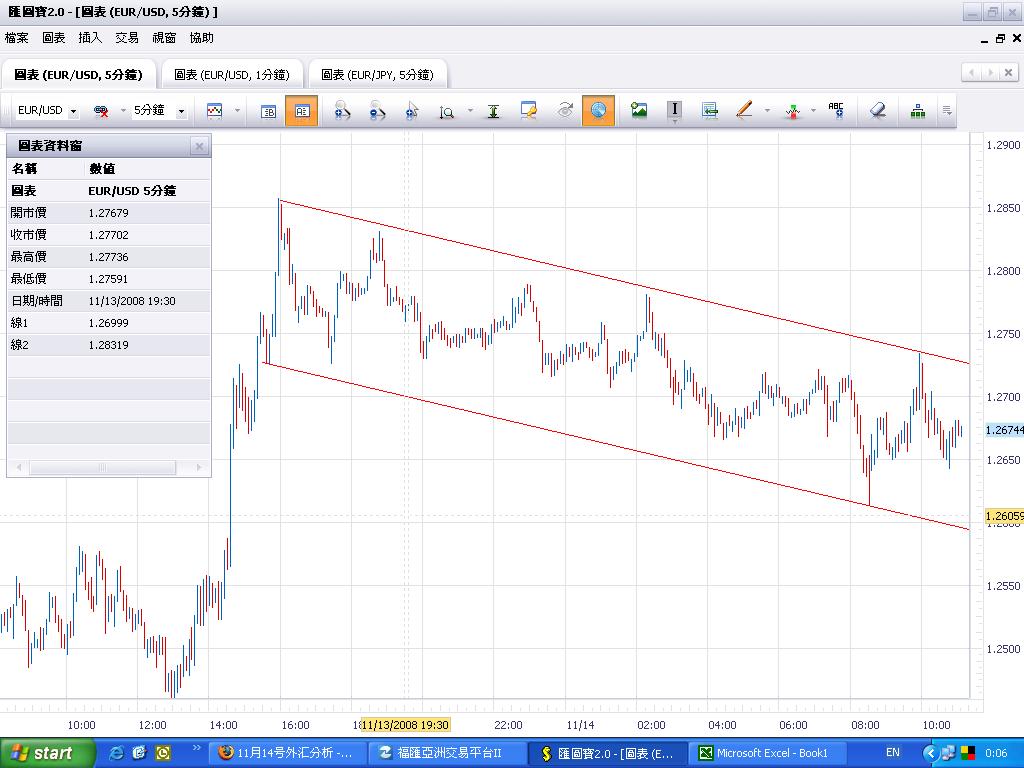Expand the arrow beside vertical zoom icon

pyautogui.click(x=470, y=110)
